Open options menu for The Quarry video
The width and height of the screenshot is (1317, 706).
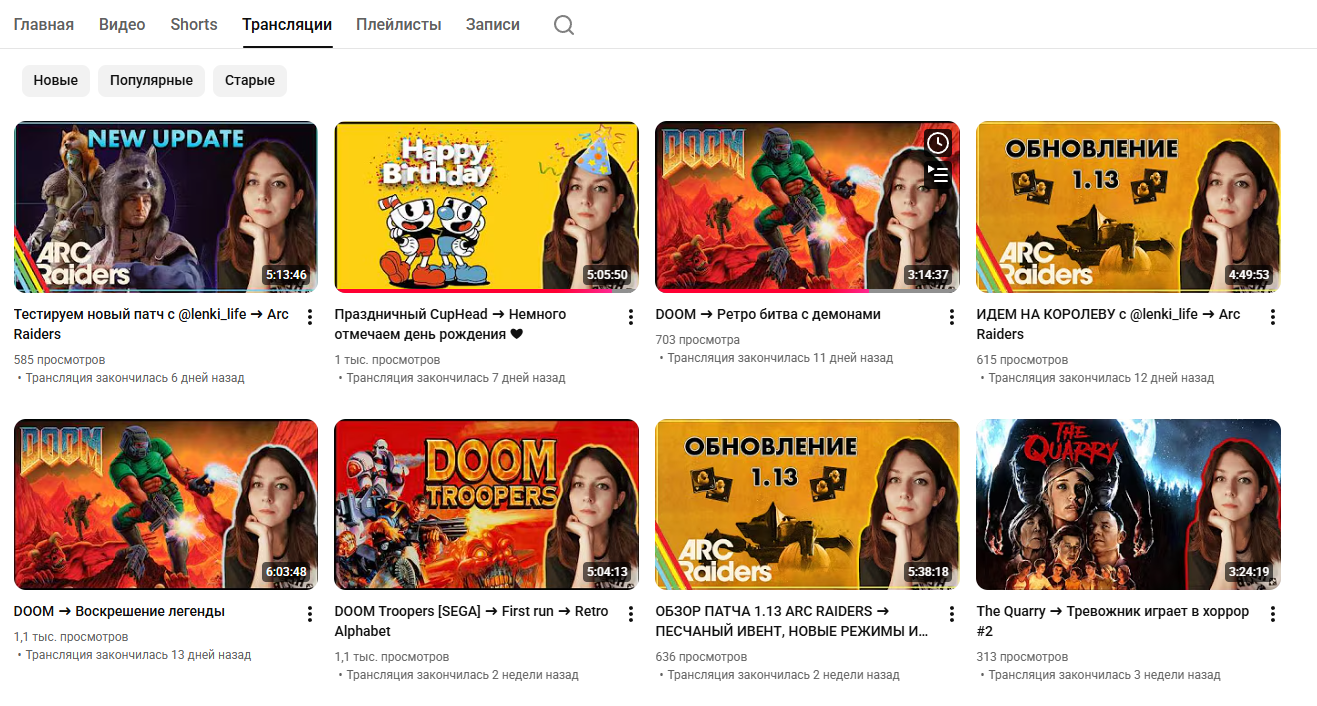coord(1273,614)
